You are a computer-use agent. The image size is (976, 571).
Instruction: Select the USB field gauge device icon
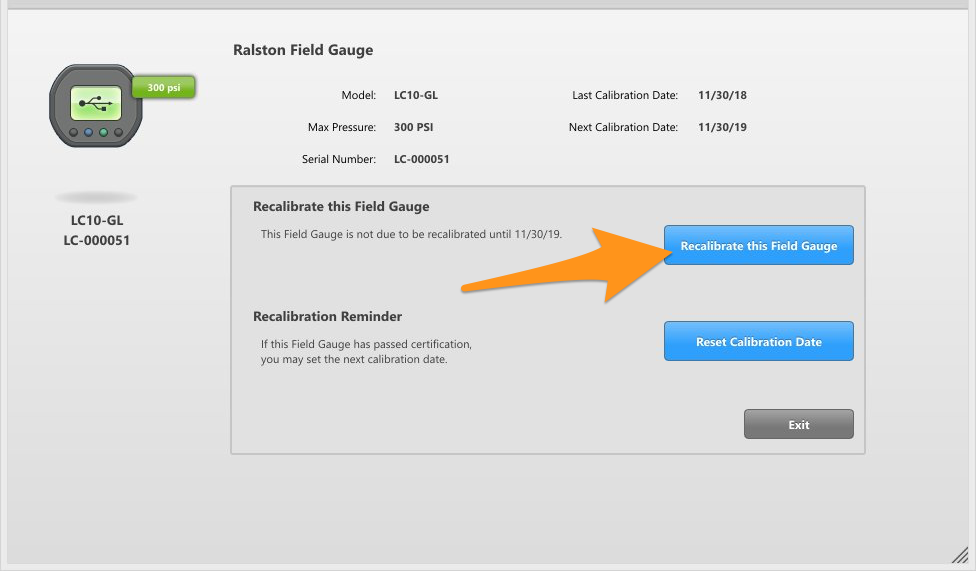96,106
